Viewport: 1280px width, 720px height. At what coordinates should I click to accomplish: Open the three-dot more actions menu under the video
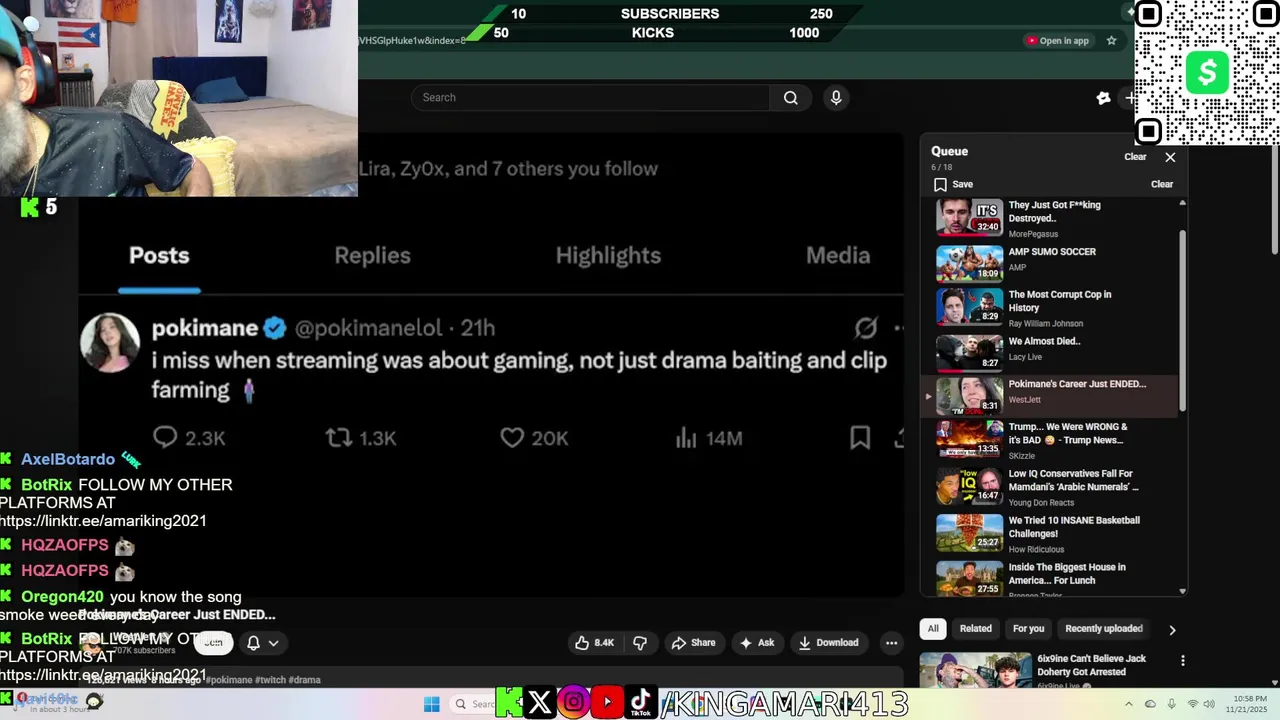(x=891, y=643)
